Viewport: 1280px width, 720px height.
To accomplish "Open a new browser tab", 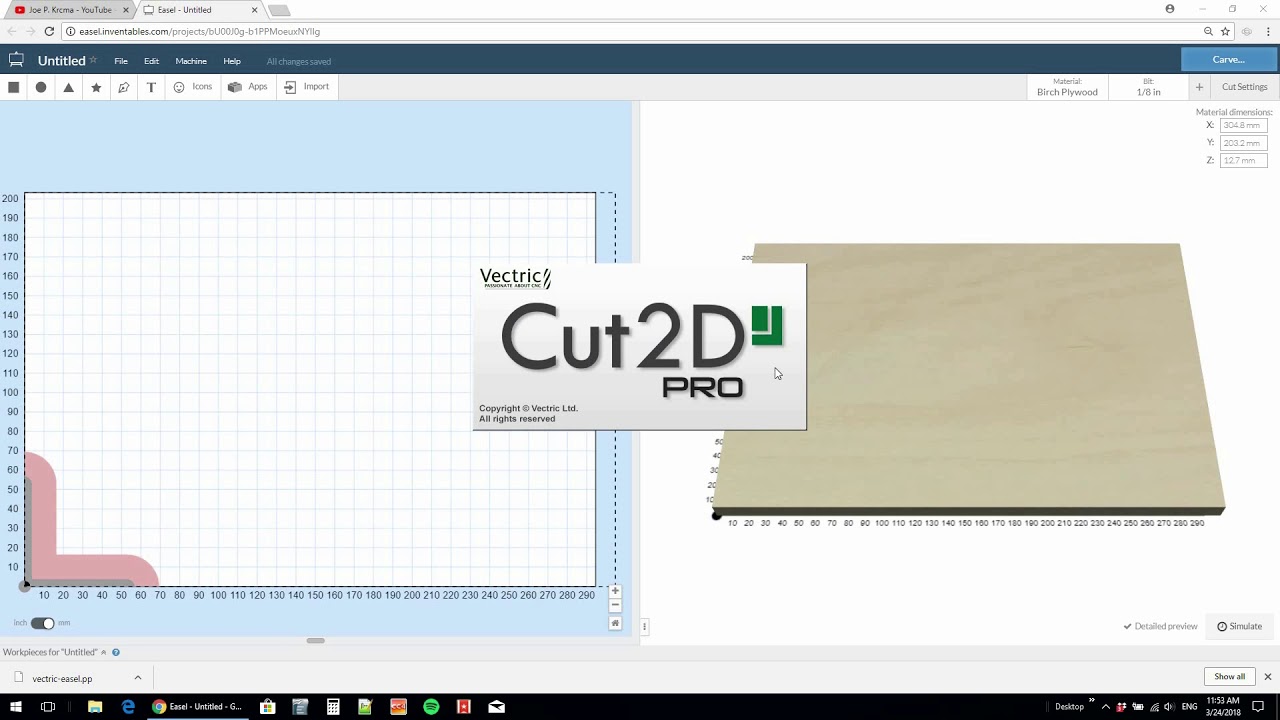I will [x=279, y=10].
